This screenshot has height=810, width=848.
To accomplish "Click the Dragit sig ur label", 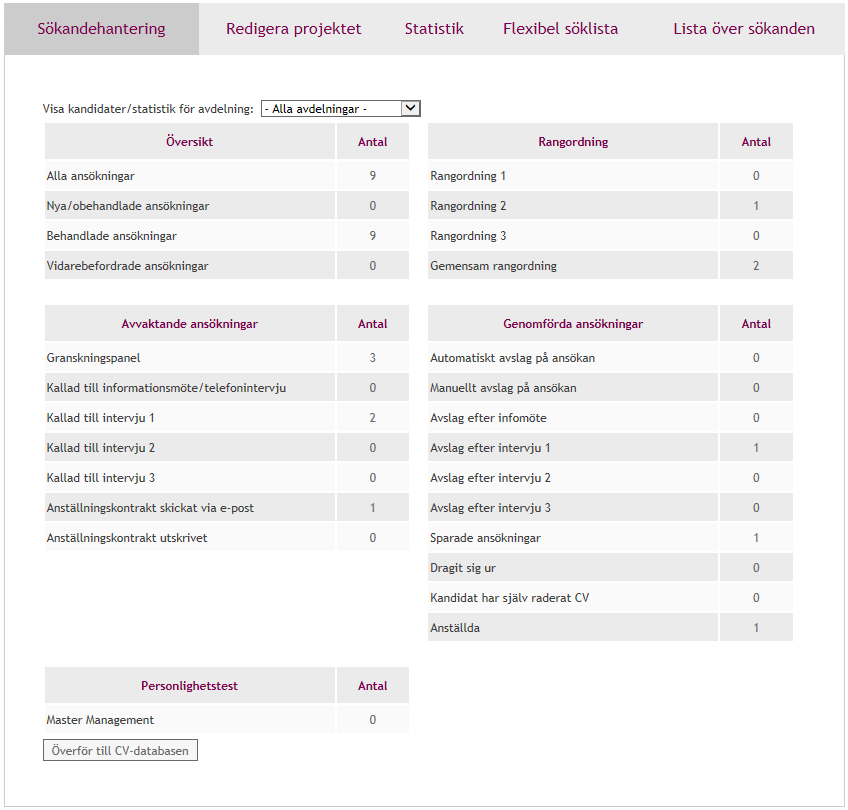I will (462, 568).
